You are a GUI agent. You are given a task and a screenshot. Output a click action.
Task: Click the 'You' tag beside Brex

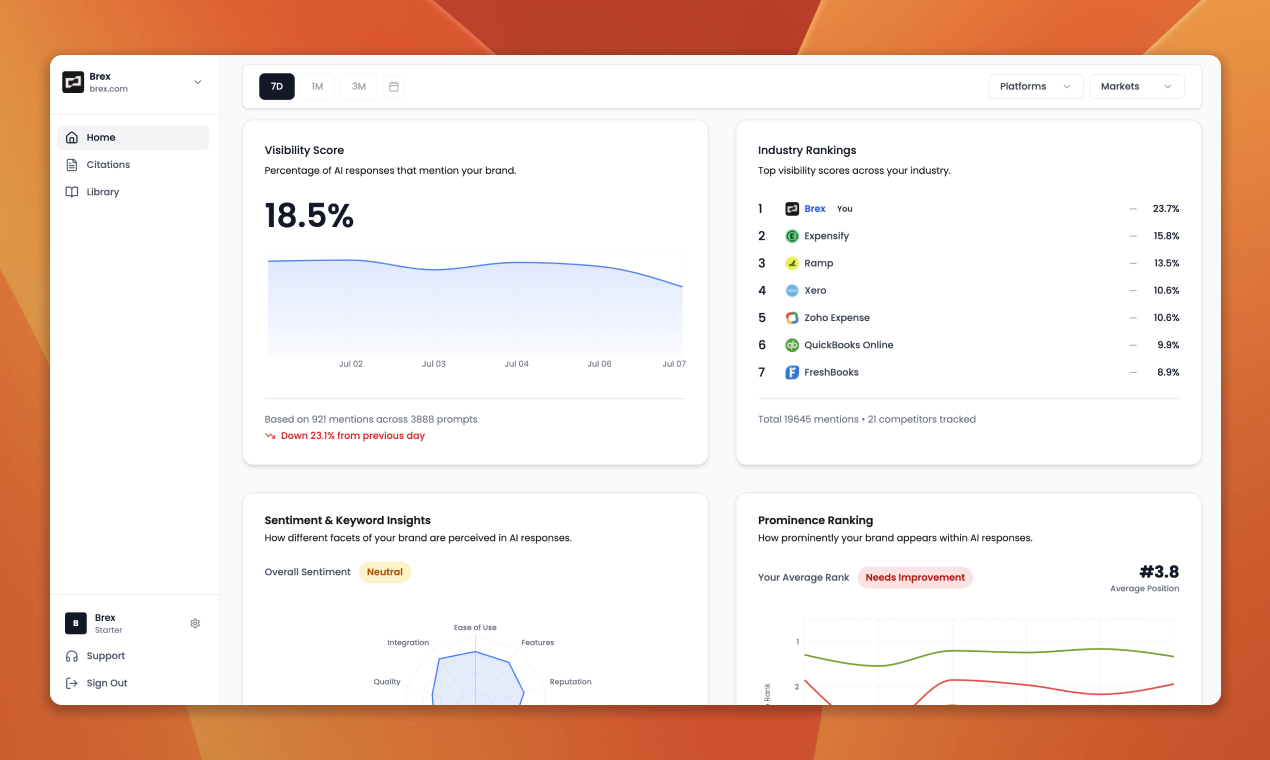(845, 209)
